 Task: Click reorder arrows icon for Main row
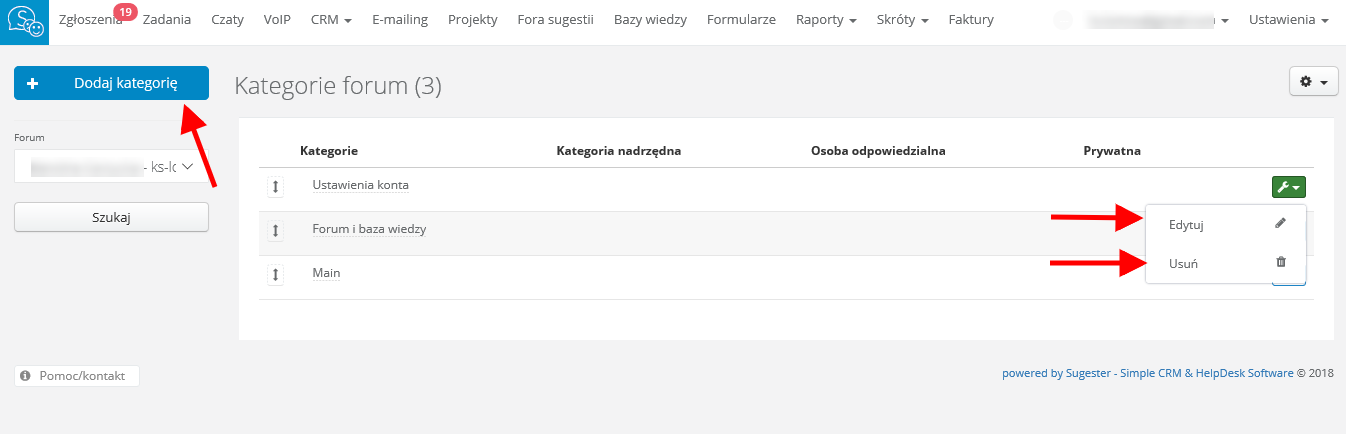[x=276, y=273]
